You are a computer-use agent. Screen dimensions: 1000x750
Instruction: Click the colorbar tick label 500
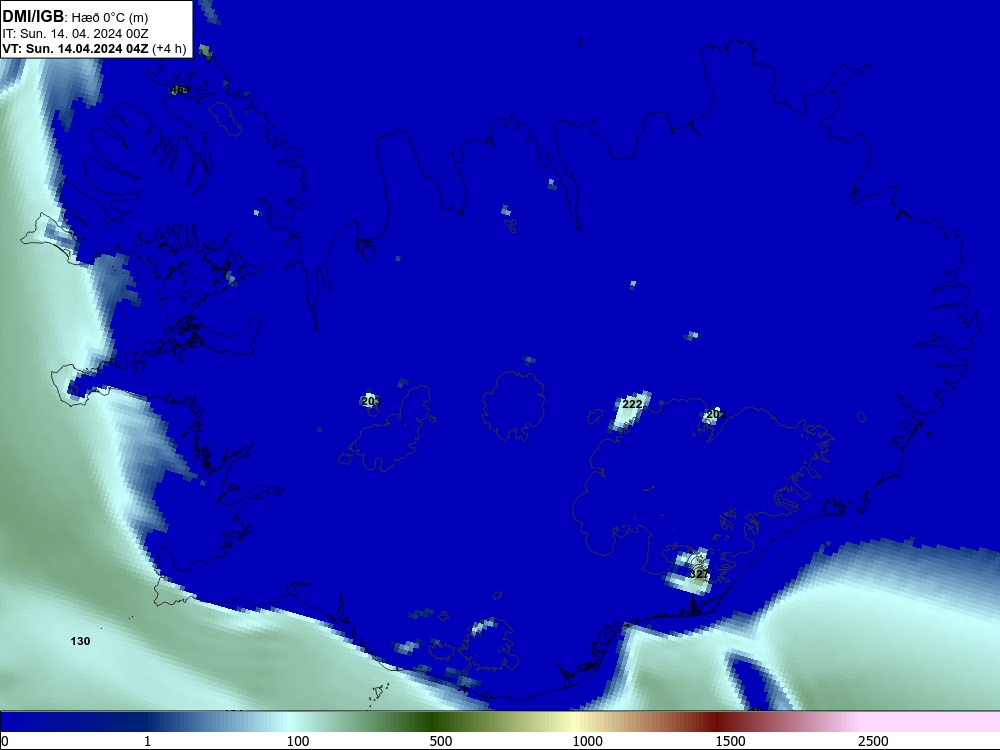[441, 741]
